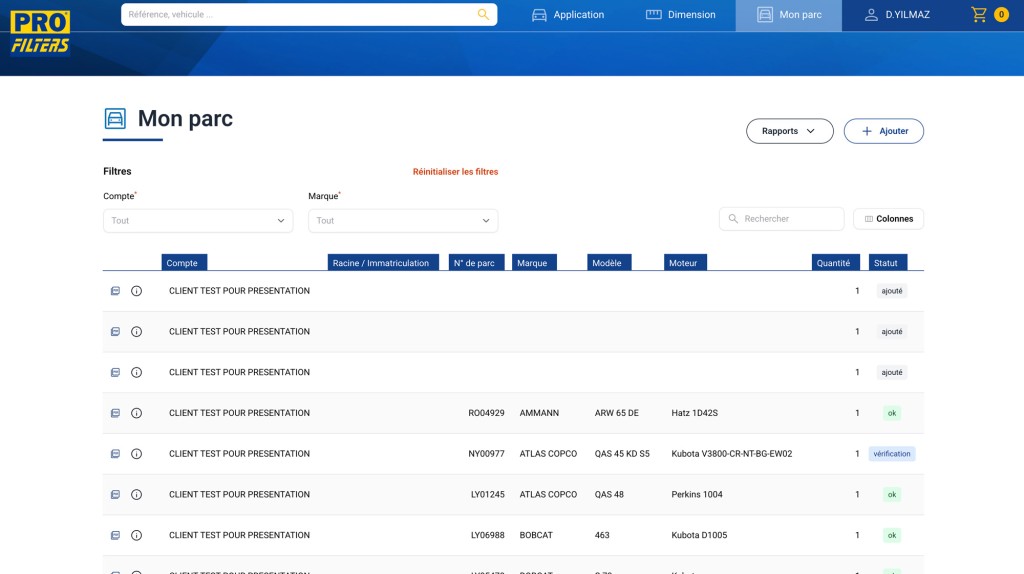Focus the Rechercher table search field
The height and width of the screenshot is (574, 1024).
point(782,219)
